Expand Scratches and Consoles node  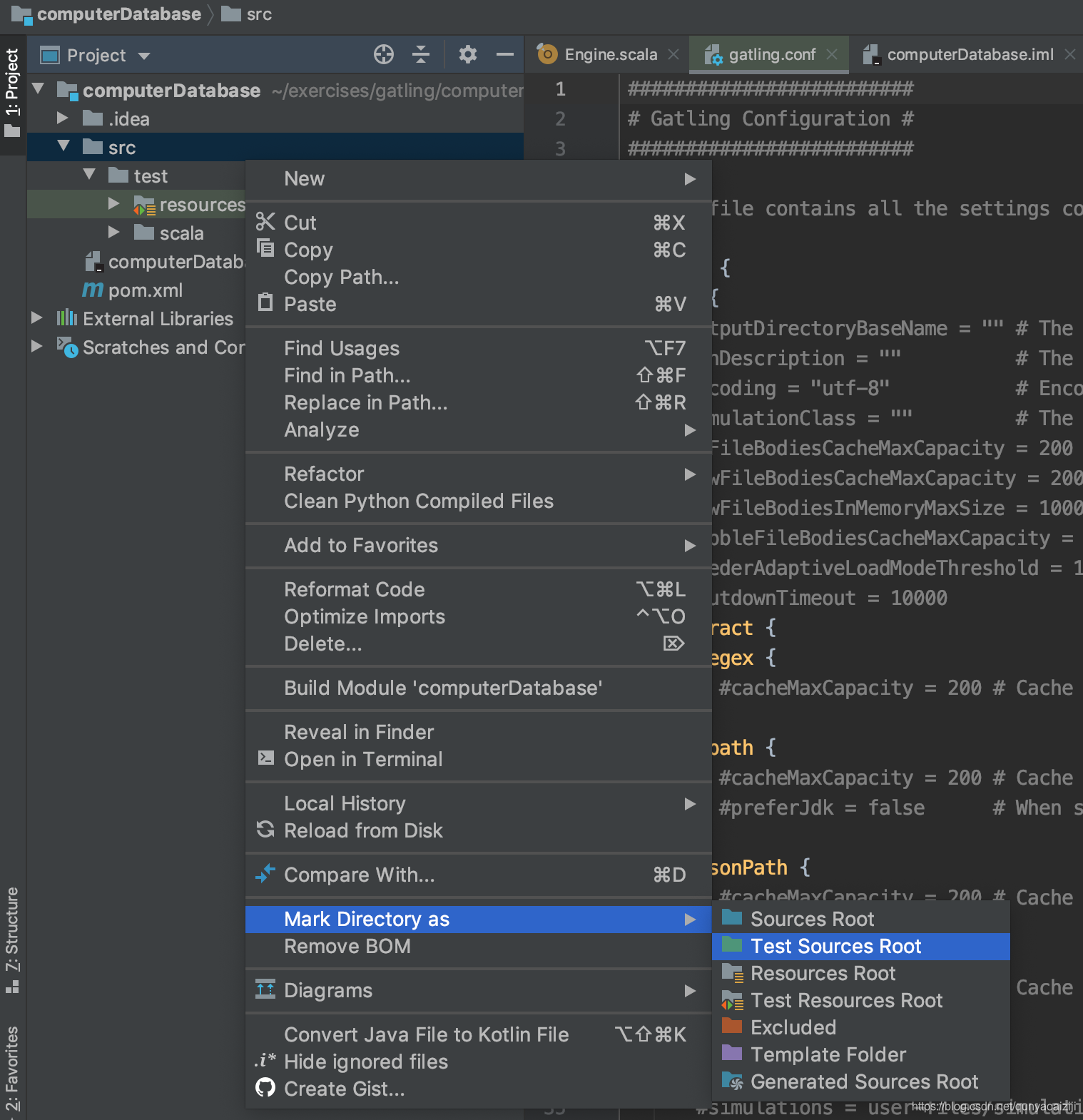[37, 346]
